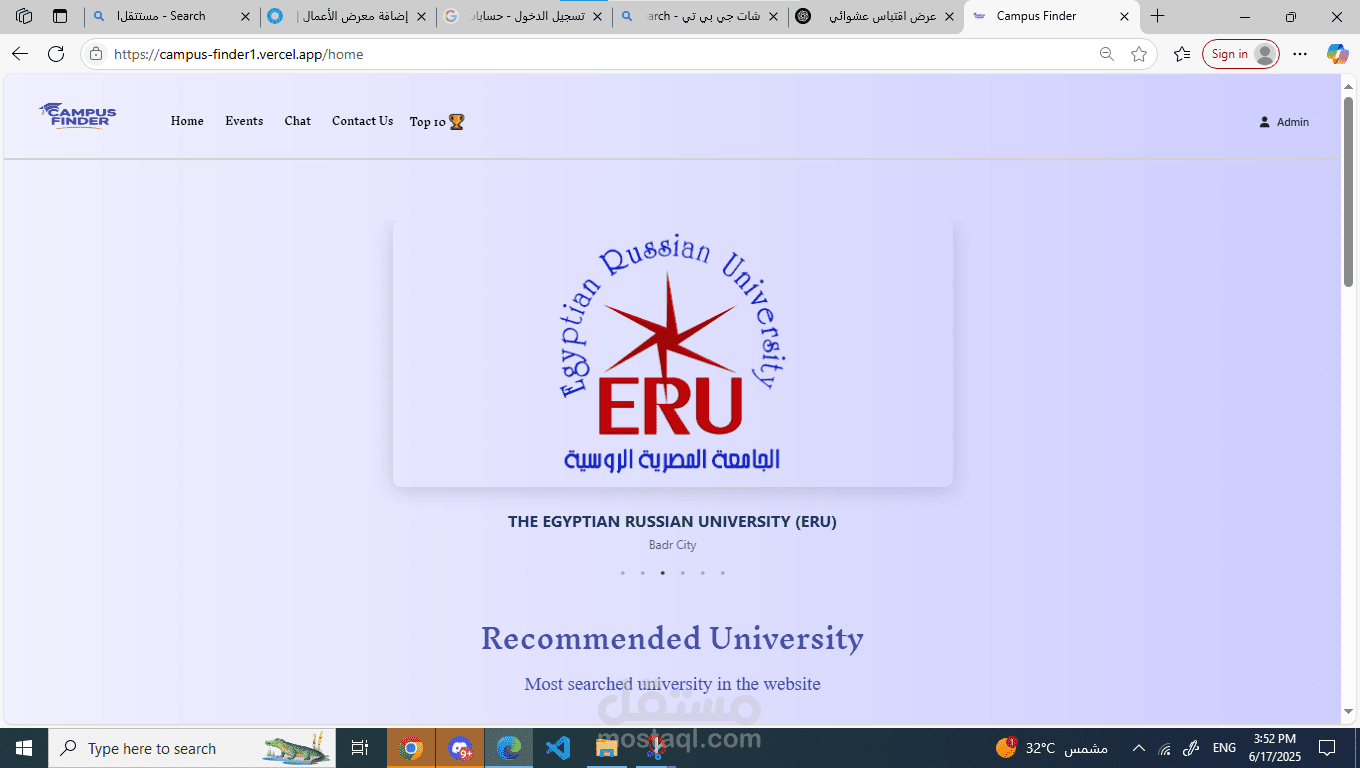Viewport: 1360px width, 768px height.
Task: Click the ERU university logo slide
Action: click(x=673, y=353)
